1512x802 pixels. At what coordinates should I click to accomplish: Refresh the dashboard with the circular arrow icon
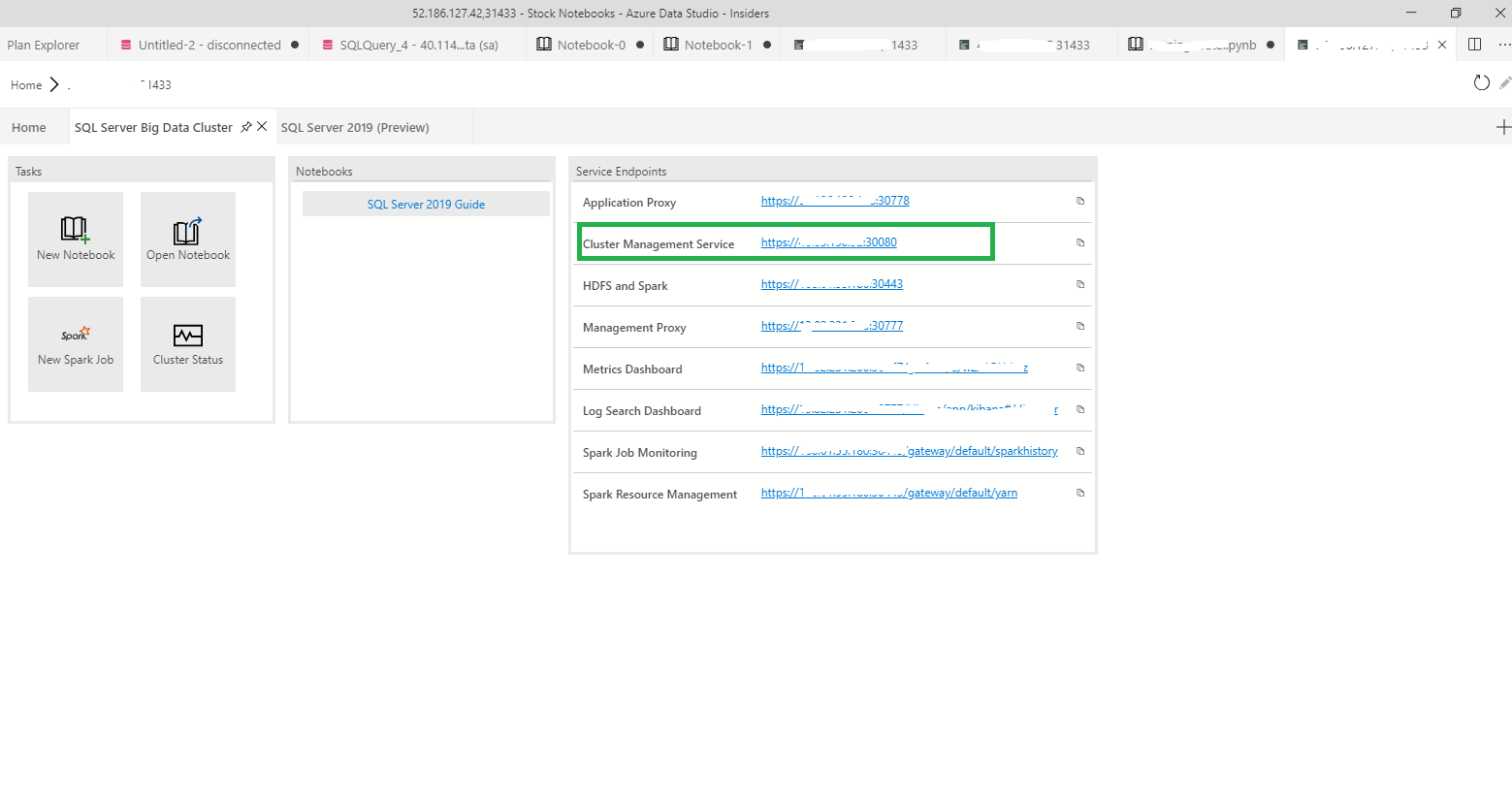[x=1481, y=83]
